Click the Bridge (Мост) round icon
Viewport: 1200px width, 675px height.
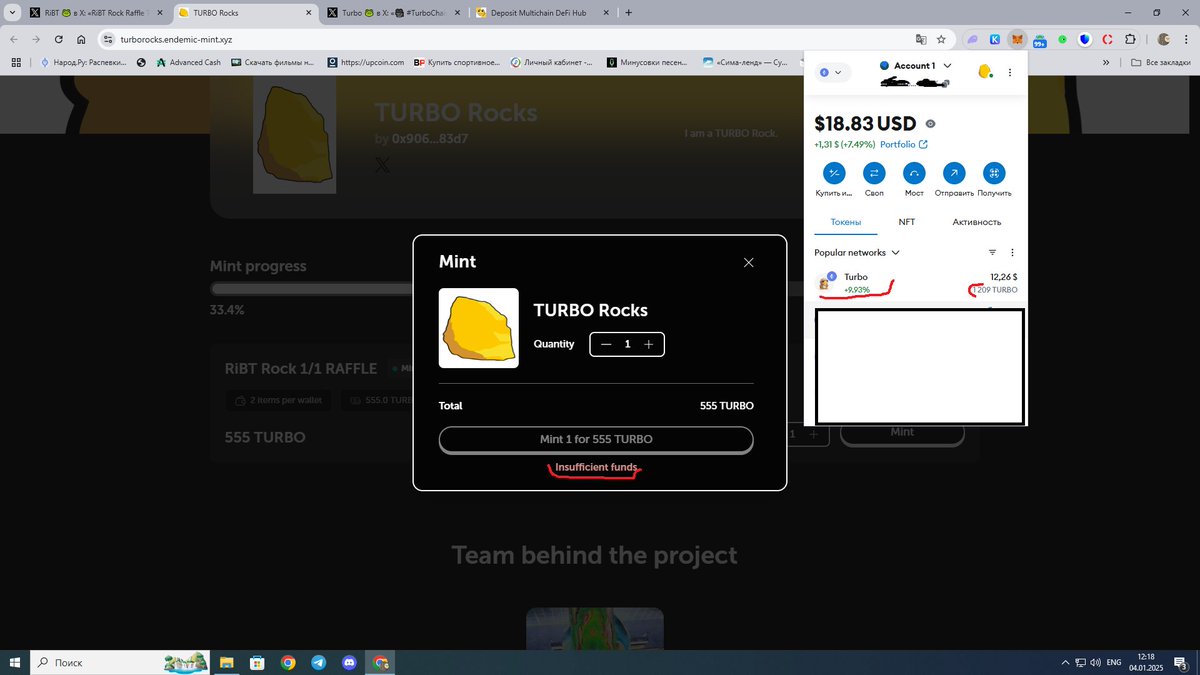[x=914, y=173]
